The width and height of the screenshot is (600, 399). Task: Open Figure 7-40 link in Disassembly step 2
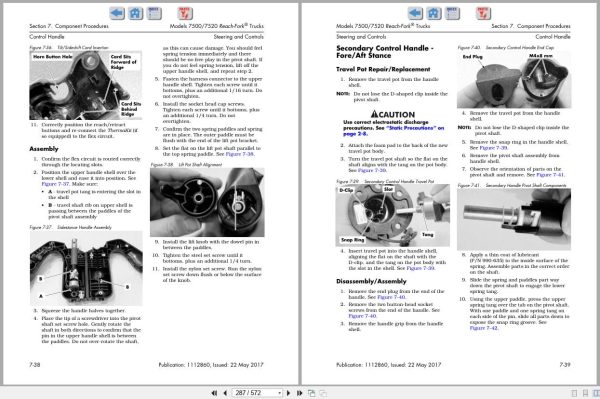(362, 316)
